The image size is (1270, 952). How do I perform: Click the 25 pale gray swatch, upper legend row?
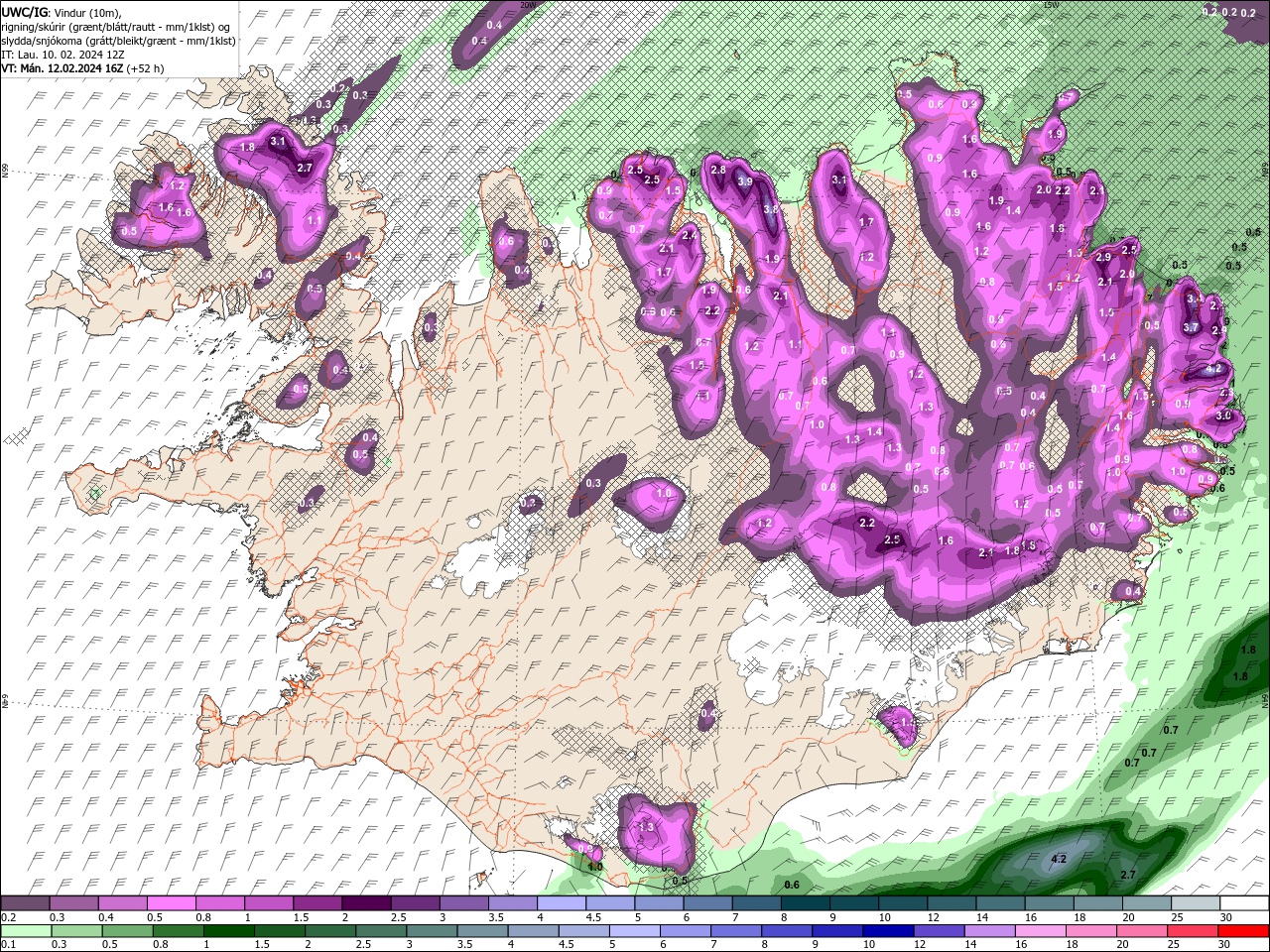[x=1196, y=903]
